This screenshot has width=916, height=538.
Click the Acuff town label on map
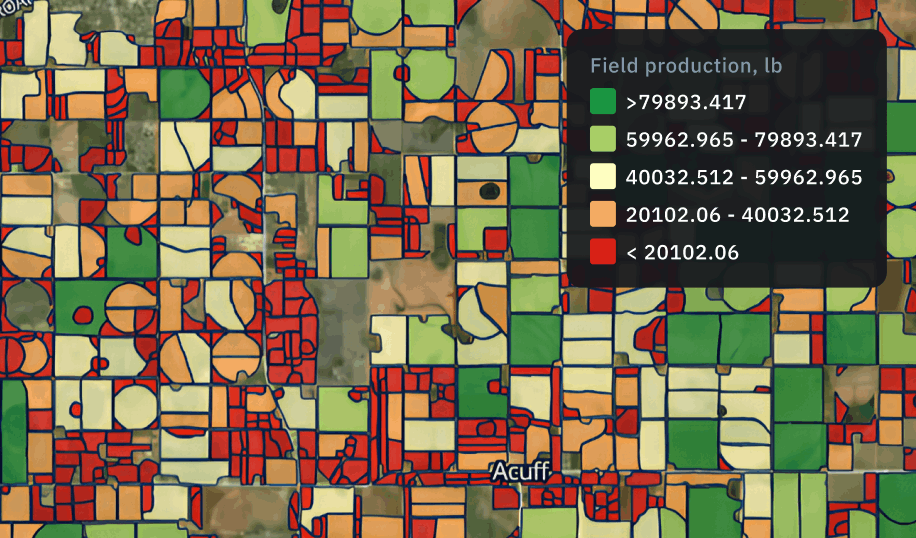[x=521, y=471]
